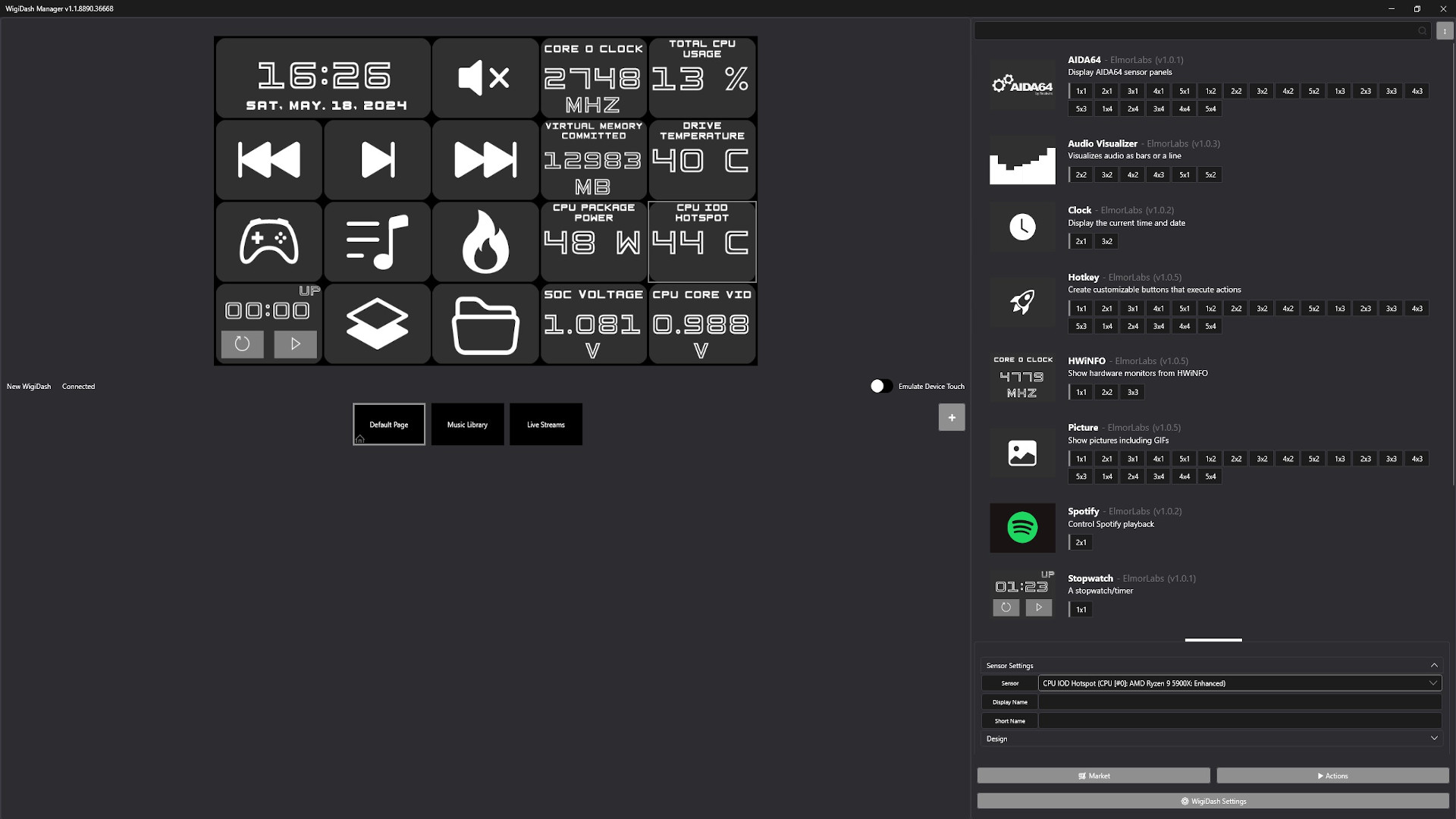Viewport: 1456px width, 819px height.
Task: Collapse the Sensor Settings section
Action: [x=1434, y=665]
